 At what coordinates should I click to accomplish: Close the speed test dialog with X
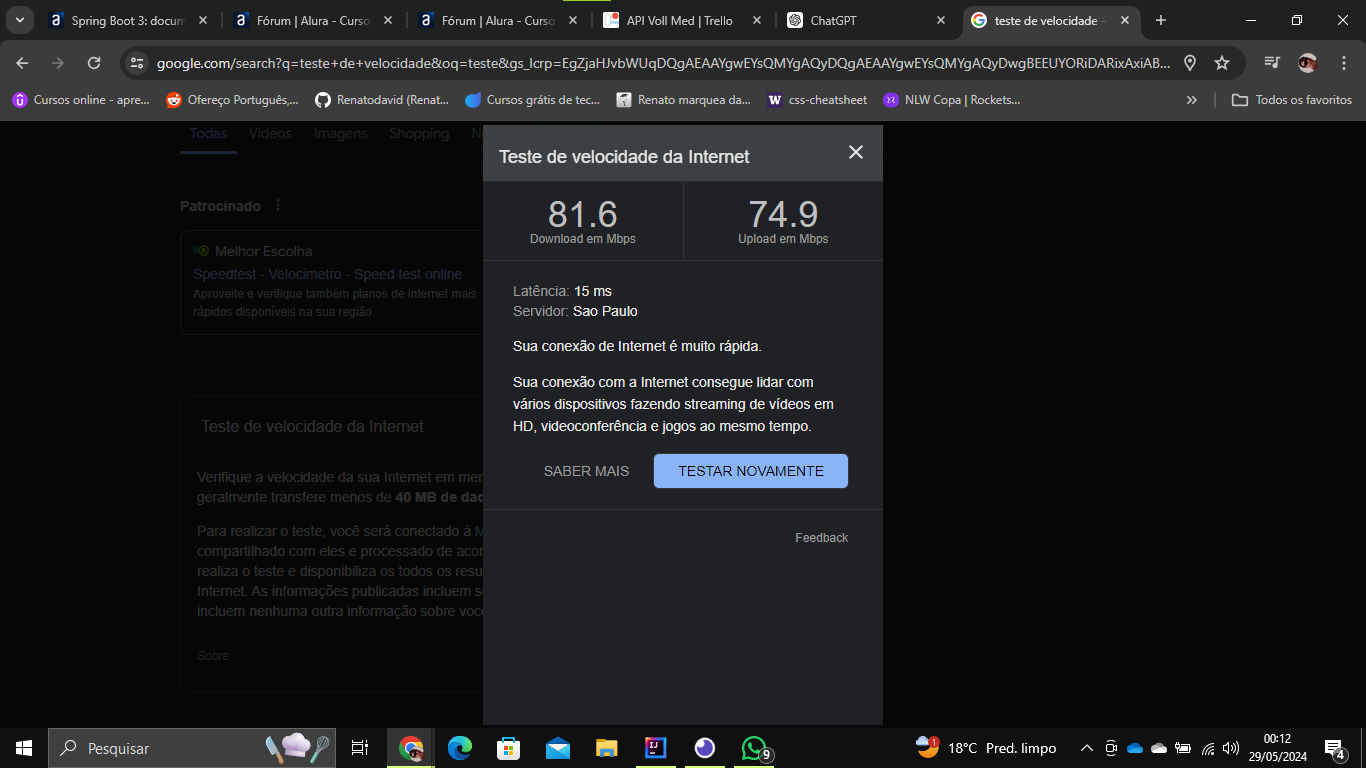tap(855, 152)
